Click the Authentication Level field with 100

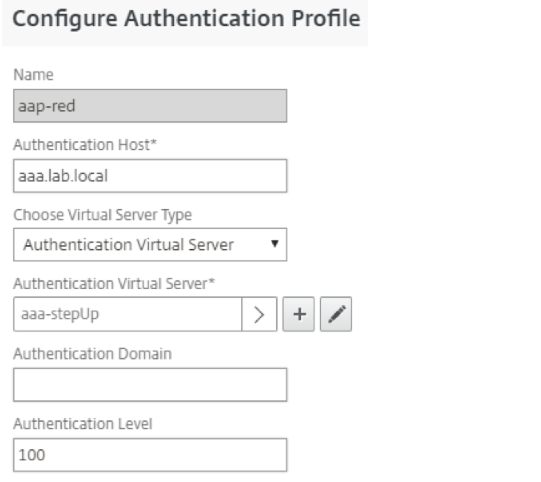click(x=150, y=455)
